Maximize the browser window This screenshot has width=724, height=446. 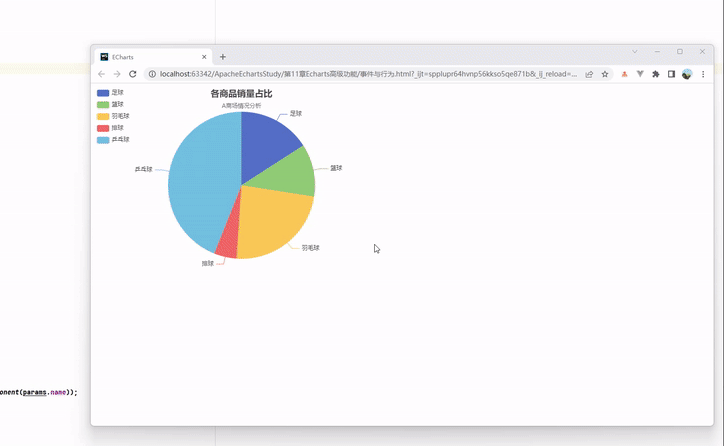(x=680, y=52)
